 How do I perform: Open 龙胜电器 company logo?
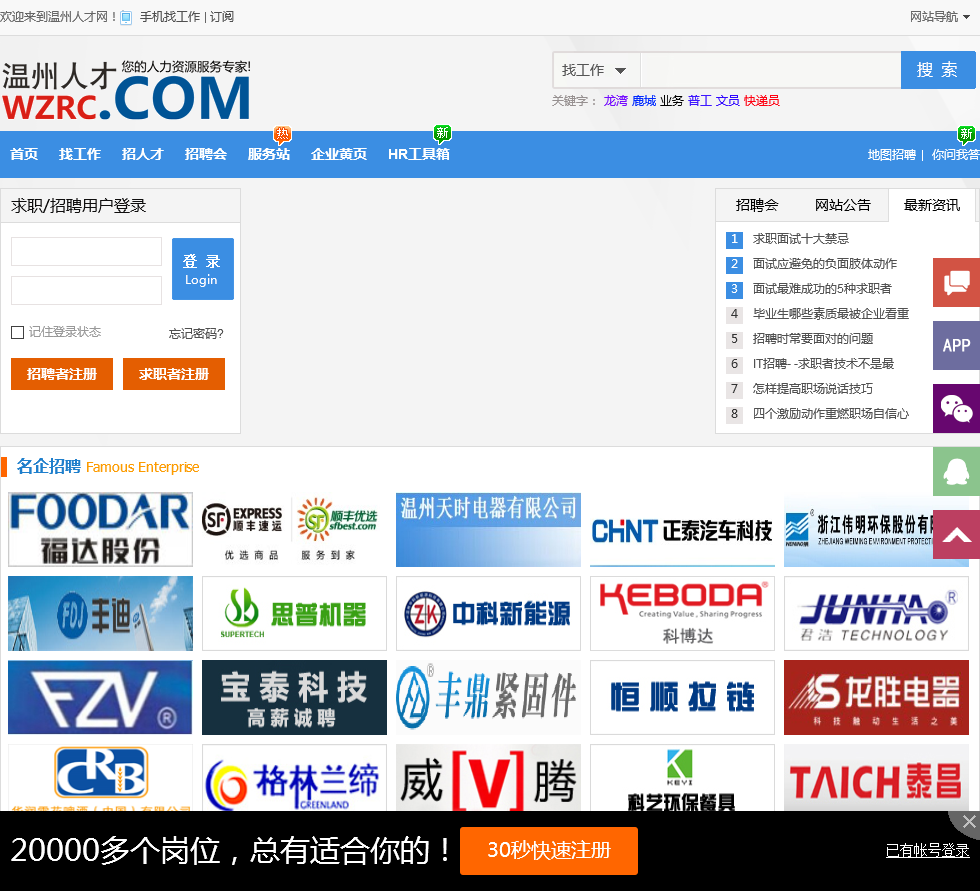click(x=876, y=697)
